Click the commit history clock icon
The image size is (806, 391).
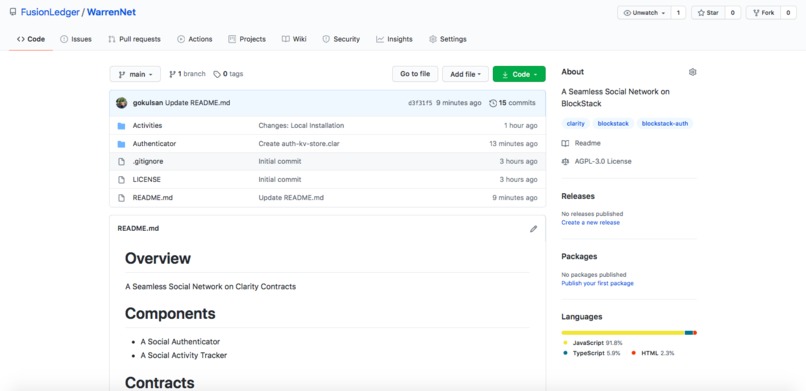pos(493,103)
